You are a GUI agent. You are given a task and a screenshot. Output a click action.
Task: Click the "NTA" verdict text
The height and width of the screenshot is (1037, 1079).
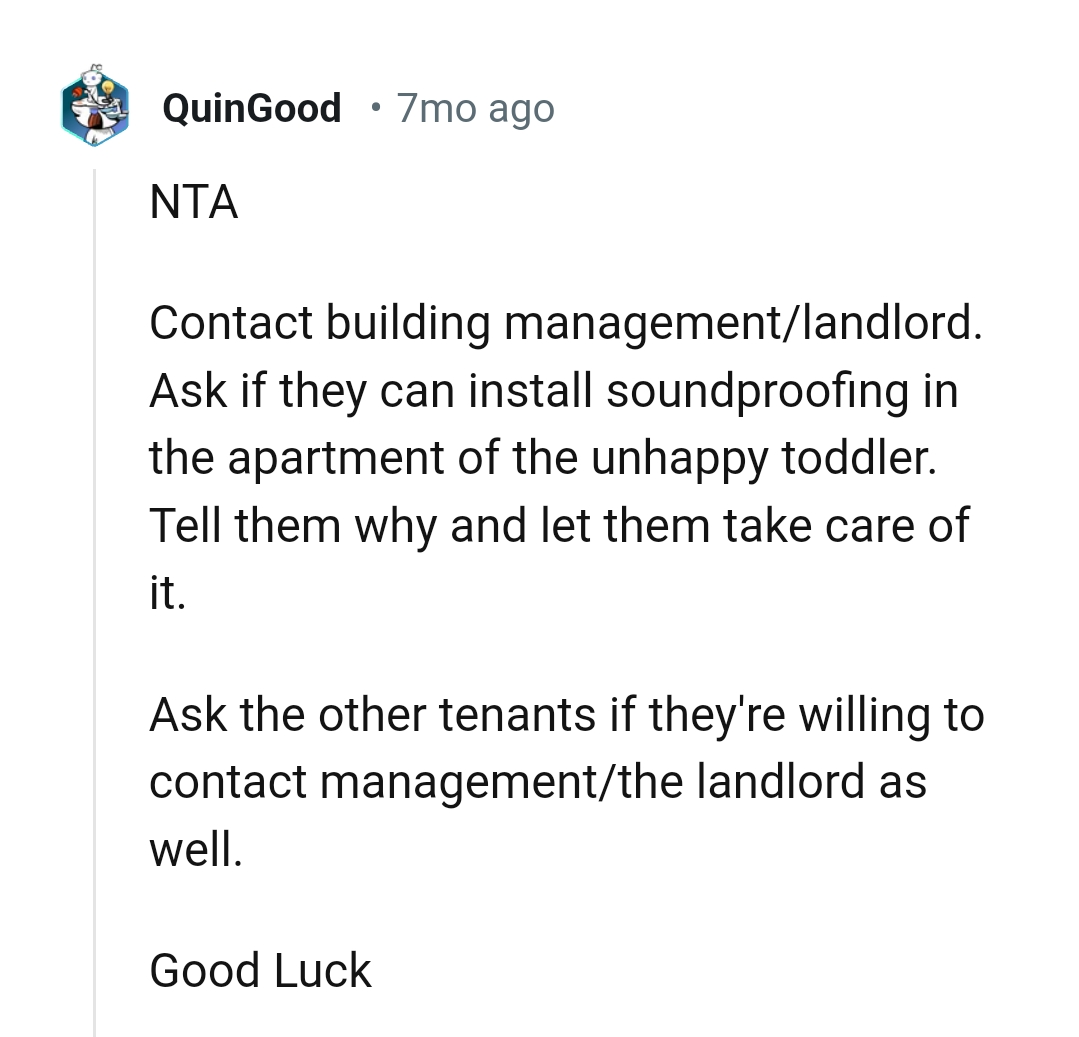pos(194,204)
